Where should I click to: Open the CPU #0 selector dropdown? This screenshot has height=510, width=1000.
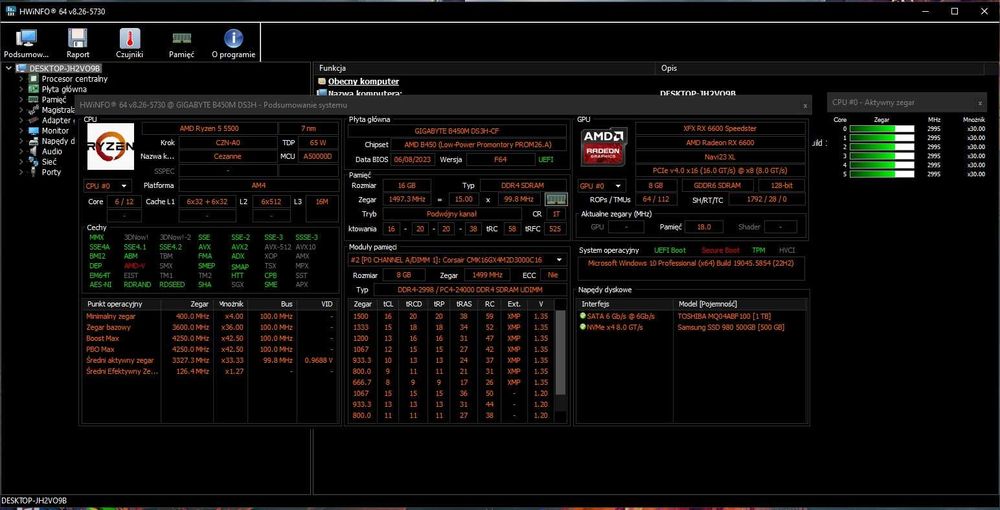[108, 186]
